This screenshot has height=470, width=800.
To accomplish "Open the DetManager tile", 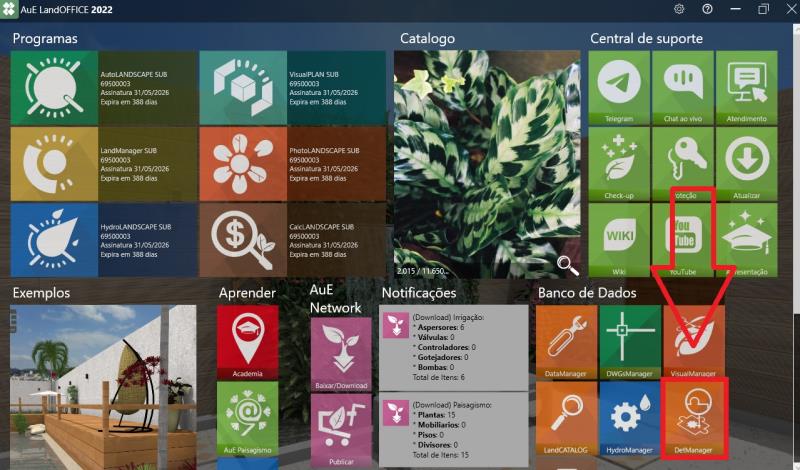I will click(694, 418).
